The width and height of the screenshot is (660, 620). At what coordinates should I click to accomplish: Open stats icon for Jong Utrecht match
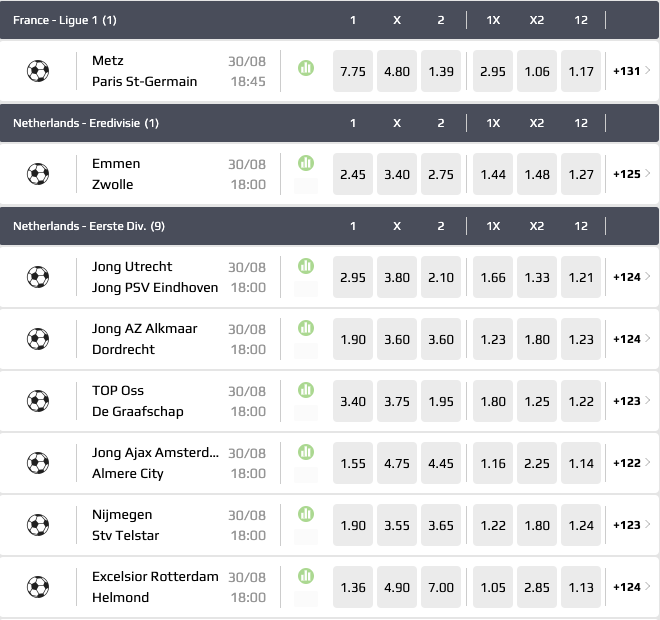tap(306, 266)
